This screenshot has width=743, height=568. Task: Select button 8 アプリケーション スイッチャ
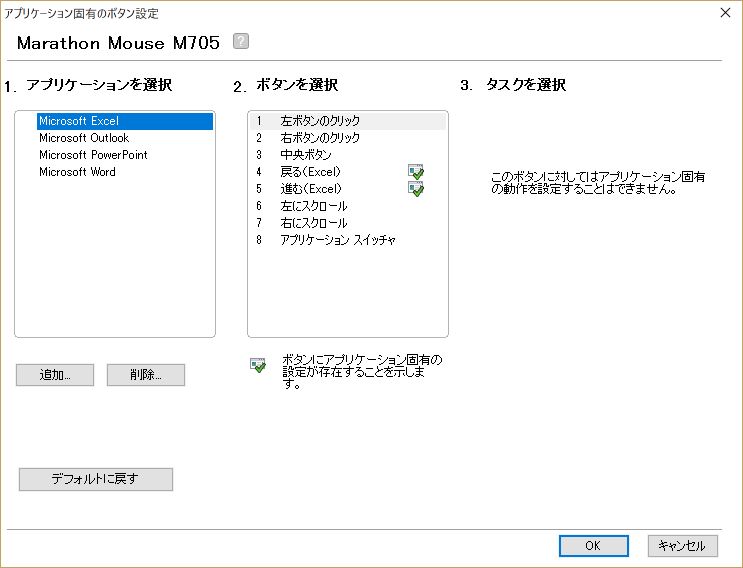click(348, 240)
